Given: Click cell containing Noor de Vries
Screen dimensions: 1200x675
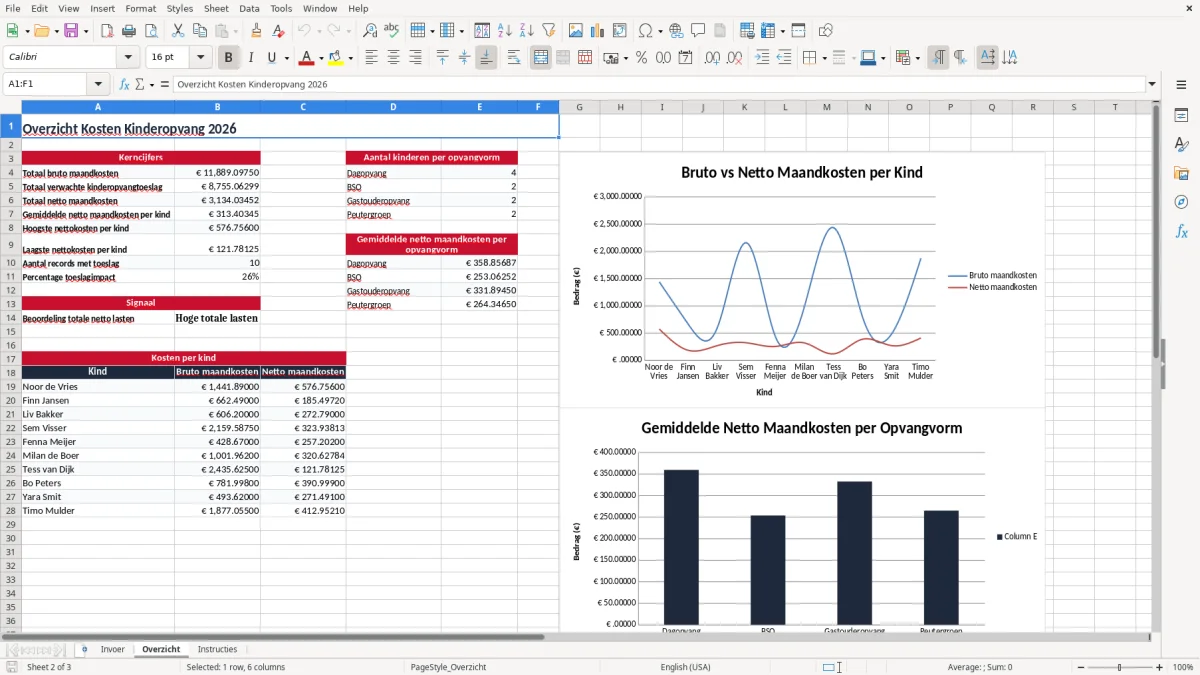Looking at the screenshot, I should click(98, 387).
